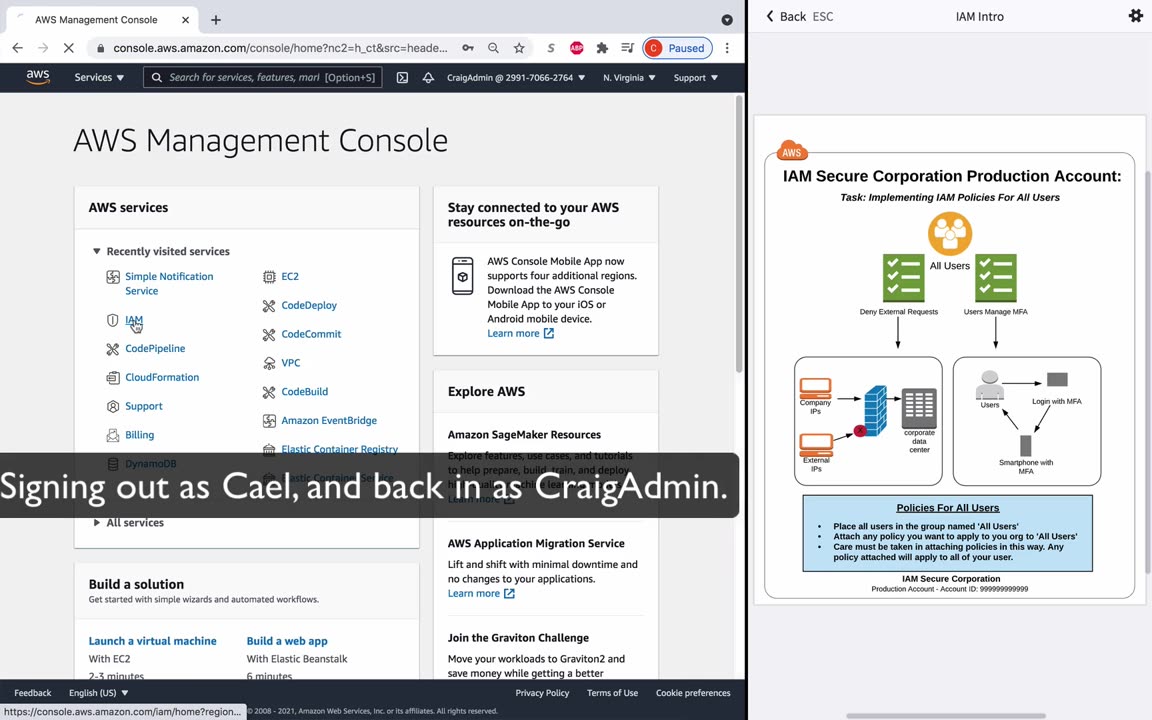Click the IAM Intro panel horizontal scrollbar
Image resolution: width=1152 pixels, height=720 pixels.
[946, 715]
